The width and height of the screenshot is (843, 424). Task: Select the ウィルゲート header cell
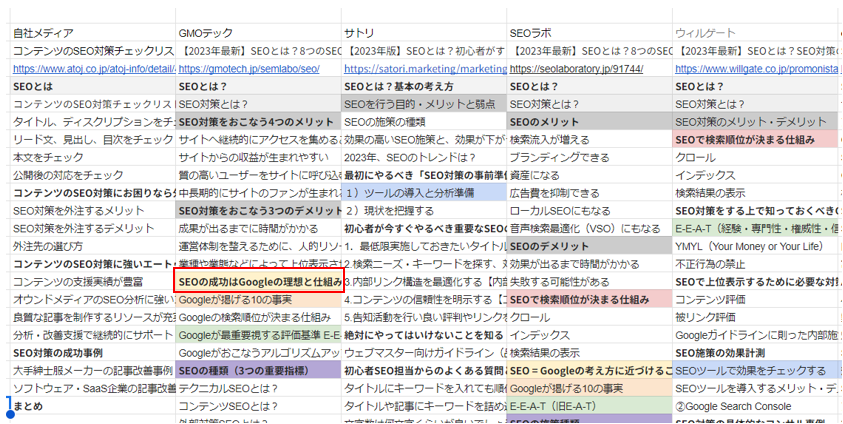point(755,33)
